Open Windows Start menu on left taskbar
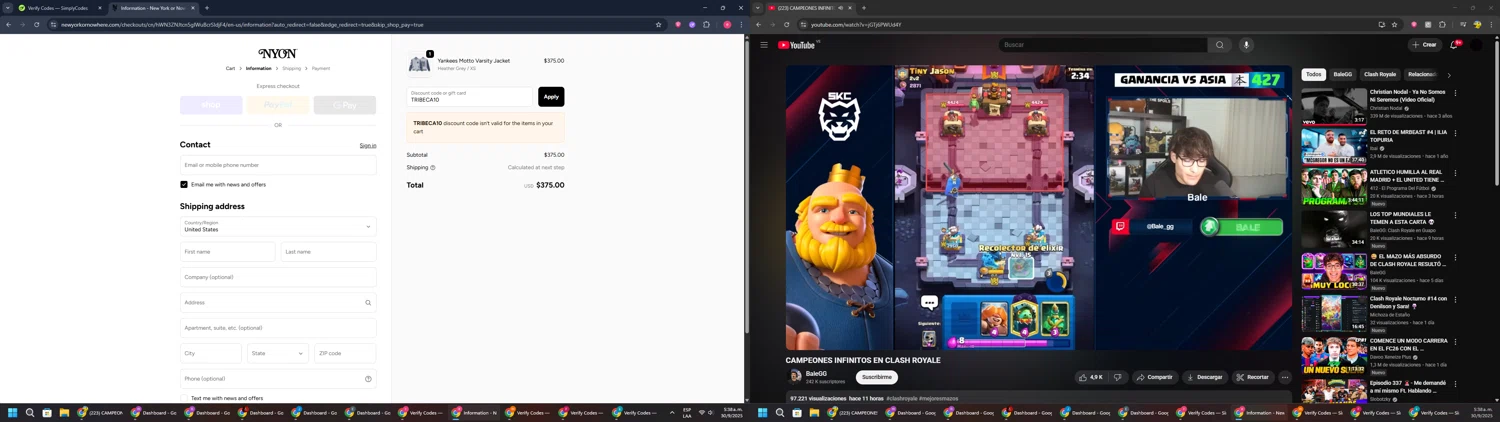The width and height of the screenshot is (1500, 422). (13, 412)
